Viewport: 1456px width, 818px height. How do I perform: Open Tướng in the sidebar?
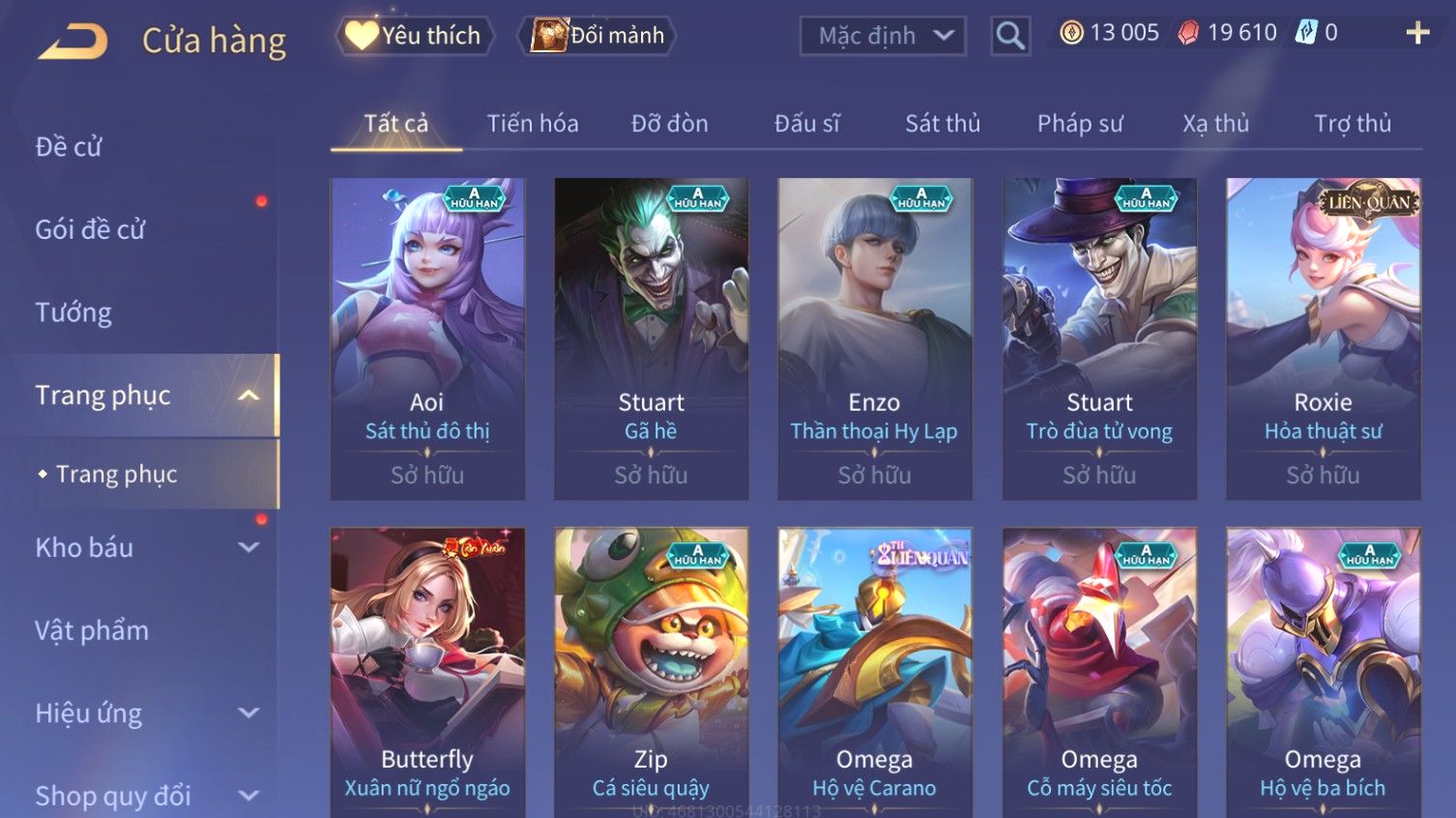tap(73, 312)
